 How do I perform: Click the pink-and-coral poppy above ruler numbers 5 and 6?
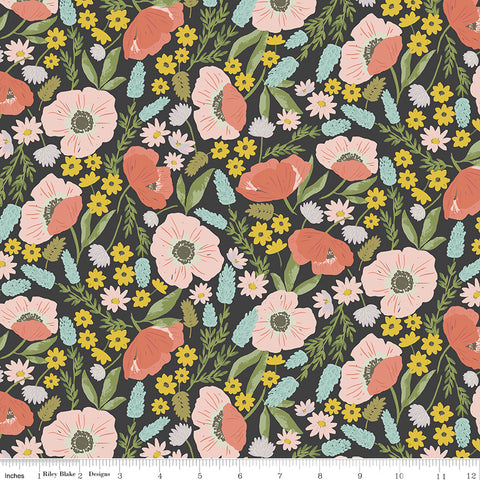(x=220, y=422)
